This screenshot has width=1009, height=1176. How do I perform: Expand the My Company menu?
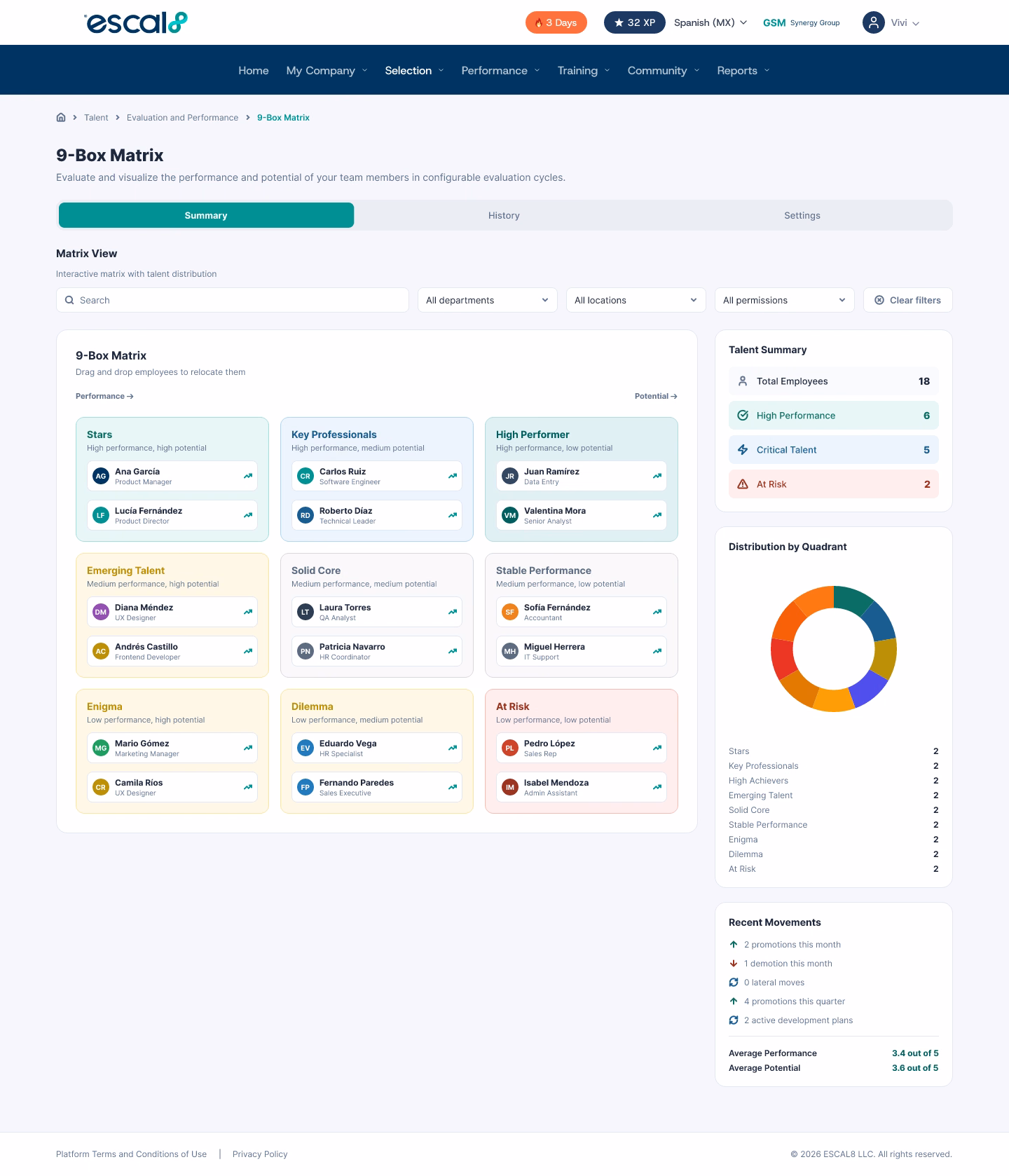coord(327,70)
